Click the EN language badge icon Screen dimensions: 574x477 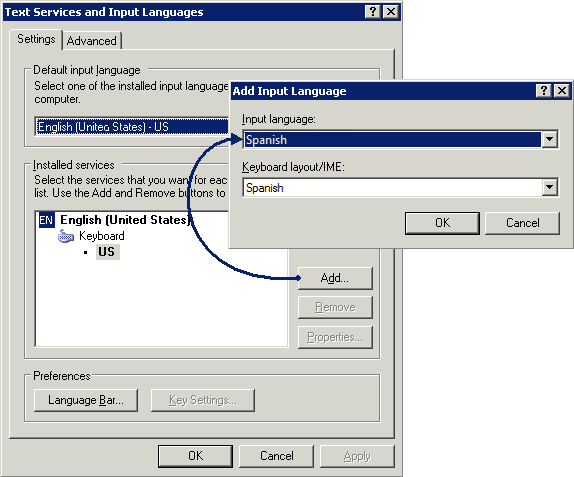pyautogui.click(x=46, y=220)
